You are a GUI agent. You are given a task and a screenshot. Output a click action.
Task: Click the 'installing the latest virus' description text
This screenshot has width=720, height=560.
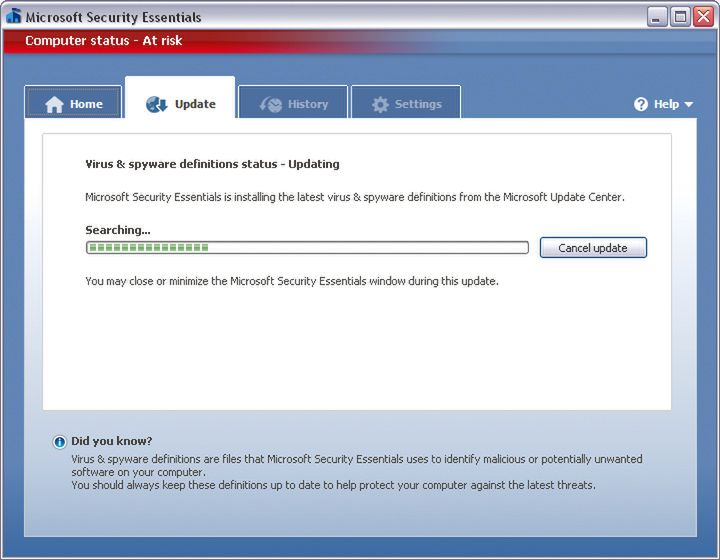tap(355, 197)
